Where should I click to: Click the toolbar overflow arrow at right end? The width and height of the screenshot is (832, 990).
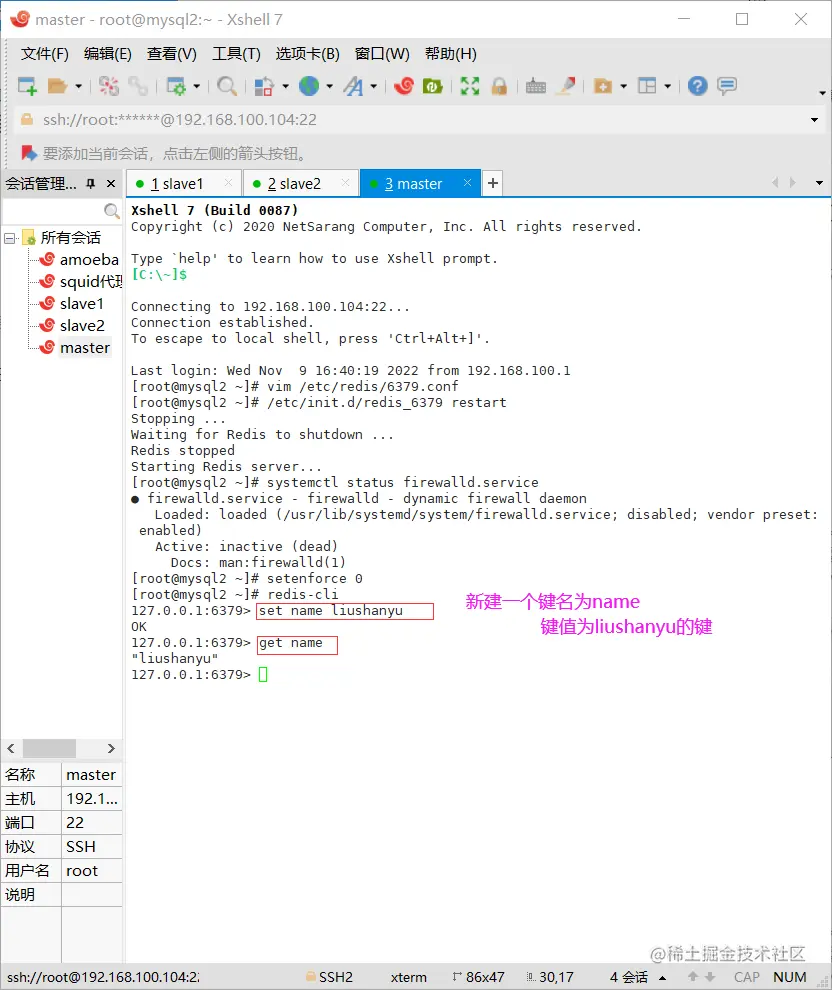(822, 93)
